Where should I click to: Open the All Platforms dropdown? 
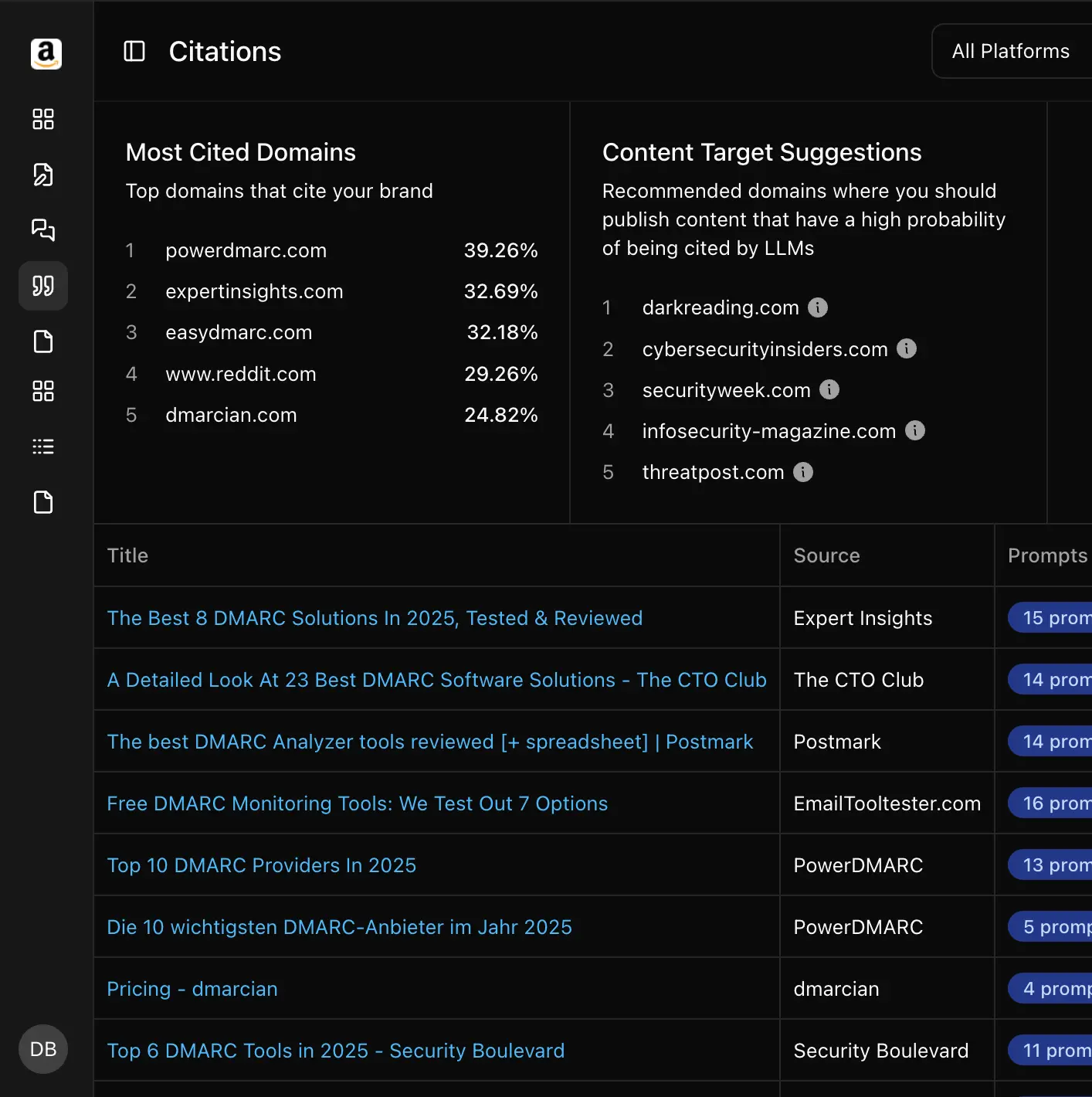coord(1011,51)
